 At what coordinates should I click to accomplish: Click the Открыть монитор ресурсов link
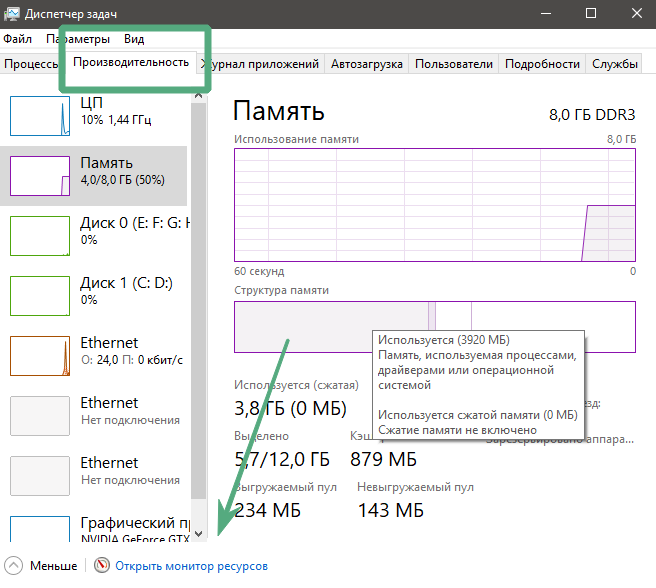tap(191, 566)
